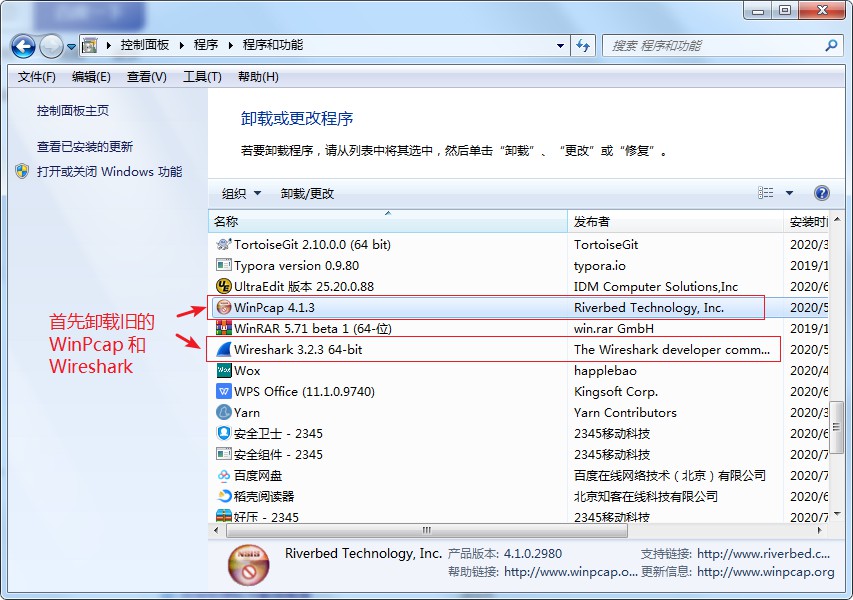Click the http://www.winpcap.org update link text

coord(765,572)
